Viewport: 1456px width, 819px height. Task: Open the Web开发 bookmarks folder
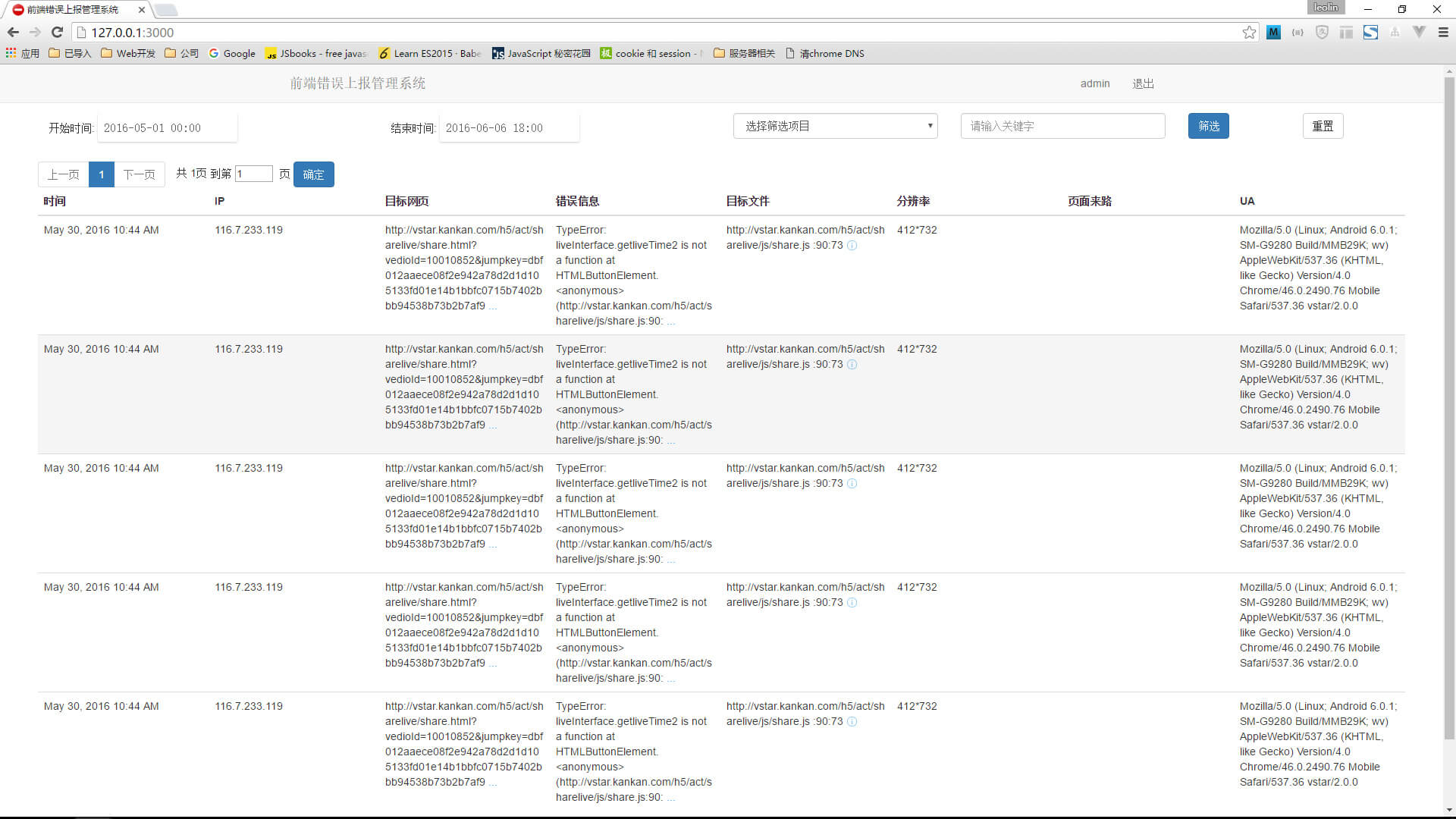(x=128, y=53)
